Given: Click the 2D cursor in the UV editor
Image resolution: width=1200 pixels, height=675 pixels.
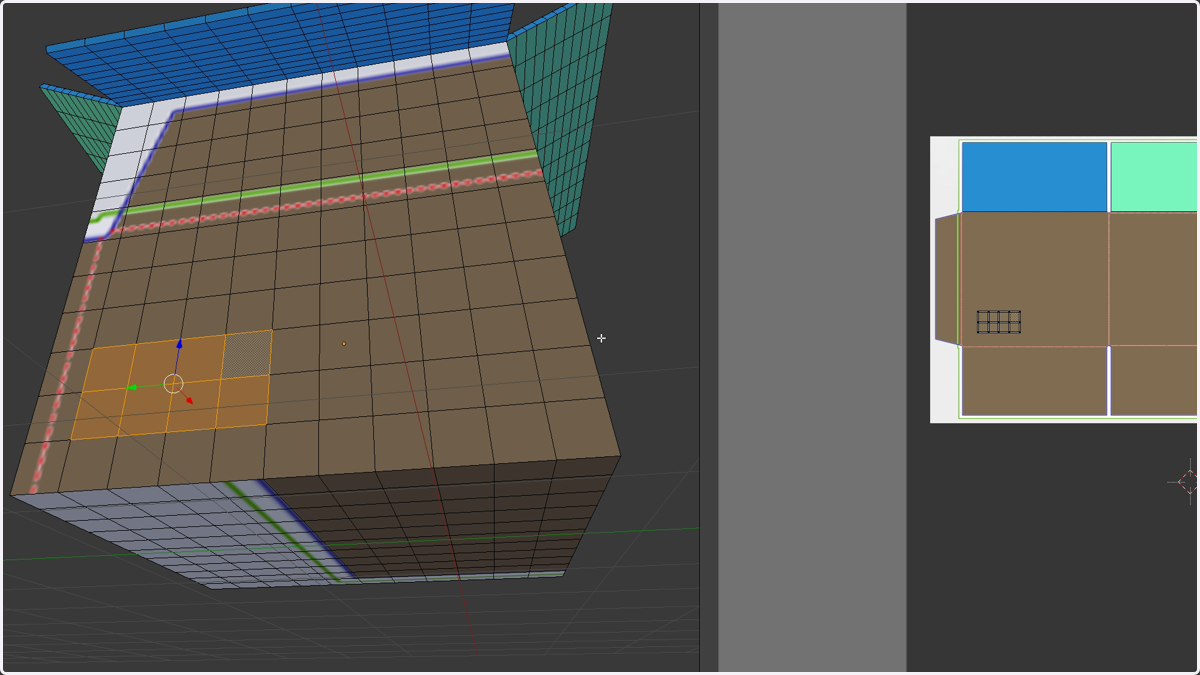Looking at the screenshot, I should (x=1189, y=482).
